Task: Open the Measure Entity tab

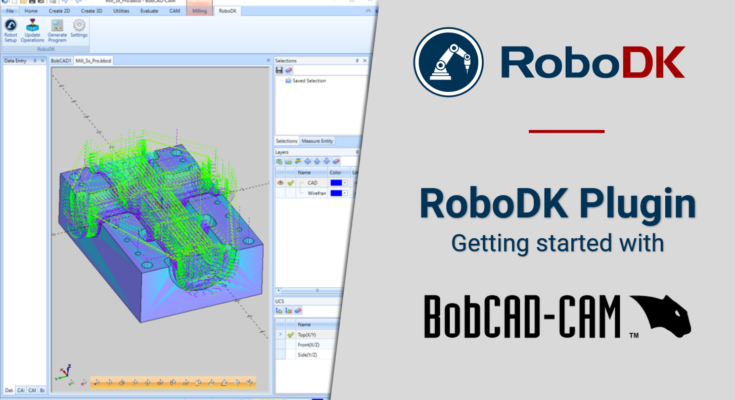Action: click(x=318, y=142)
